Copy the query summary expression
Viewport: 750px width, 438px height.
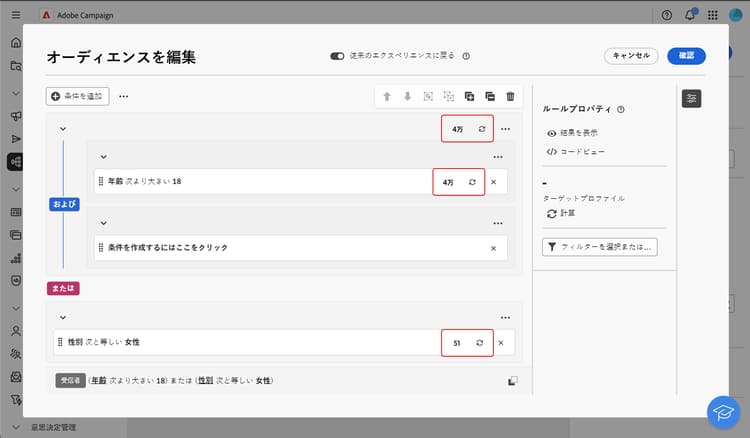tap(512, 381)
